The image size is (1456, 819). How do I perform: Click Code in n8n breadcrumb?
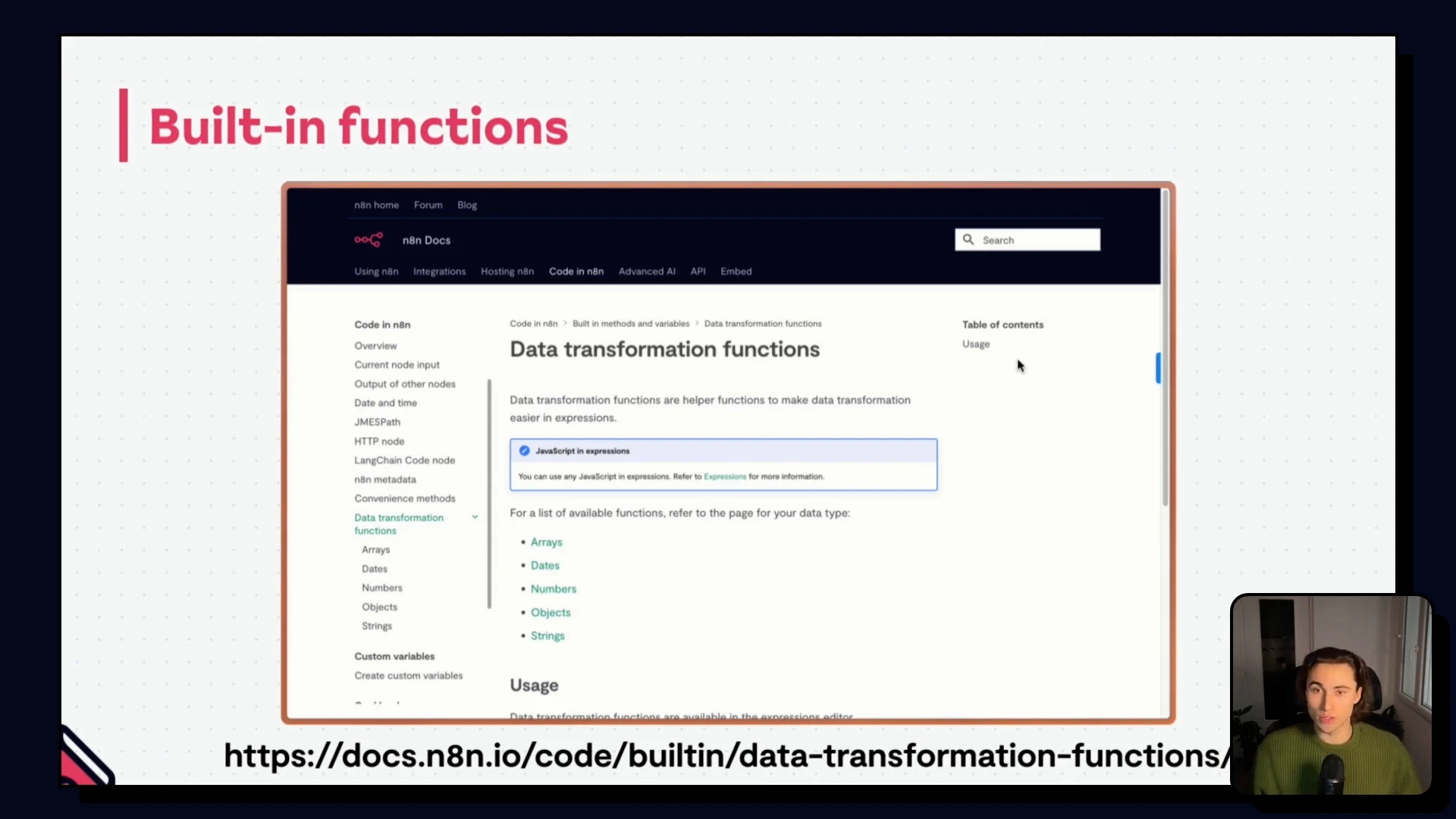(533, 324)
